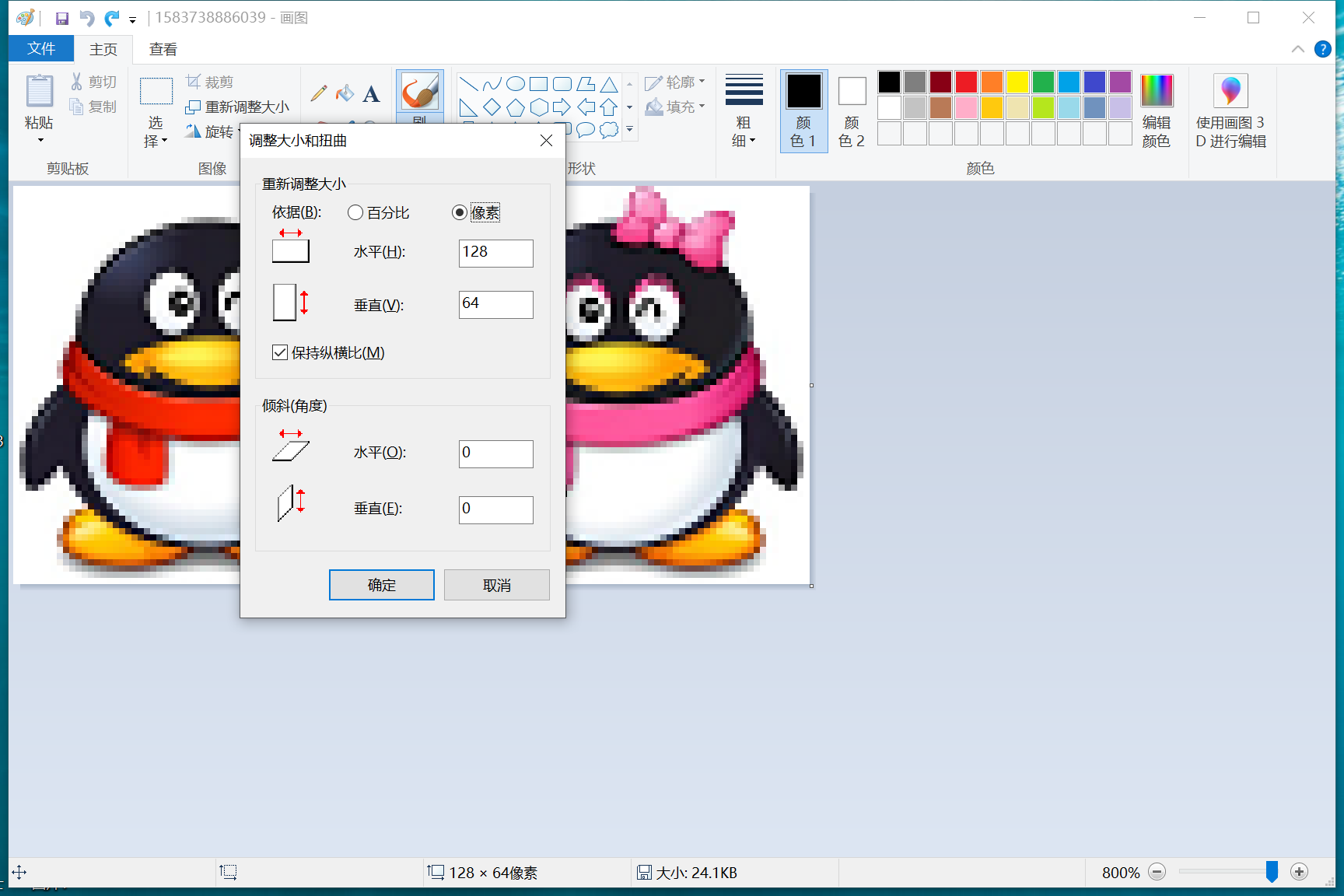Select the Pencil tool
Image resolution: width=1344 pixels, height=896 pixels.
[x=318, y=93]
